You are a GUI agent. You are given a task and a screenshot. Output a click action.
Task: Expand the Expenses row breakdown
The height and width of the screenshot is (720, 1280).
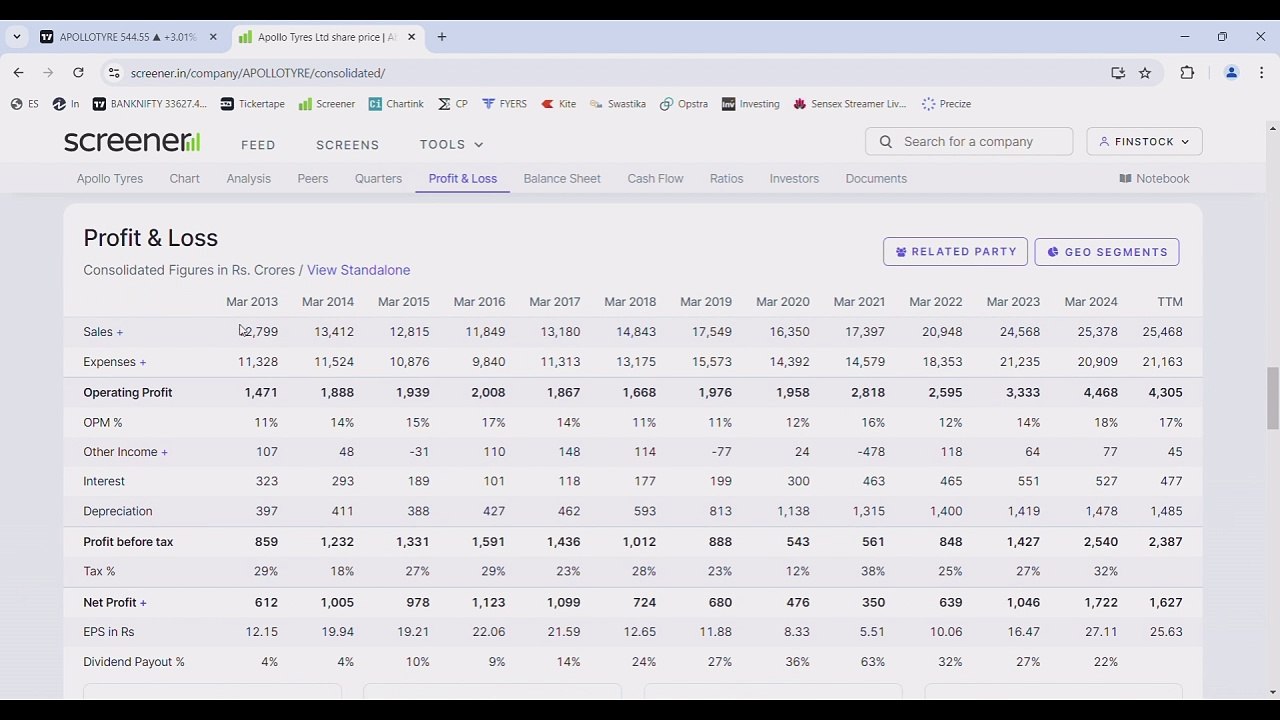coord(114,362)
